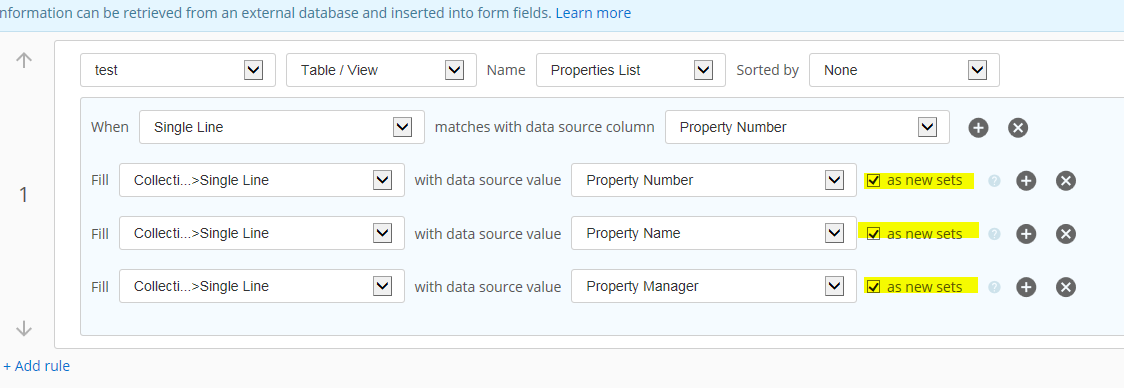Open the "test" data source dropdown
Screen dimensions: 1124x388
coord(178,70)
